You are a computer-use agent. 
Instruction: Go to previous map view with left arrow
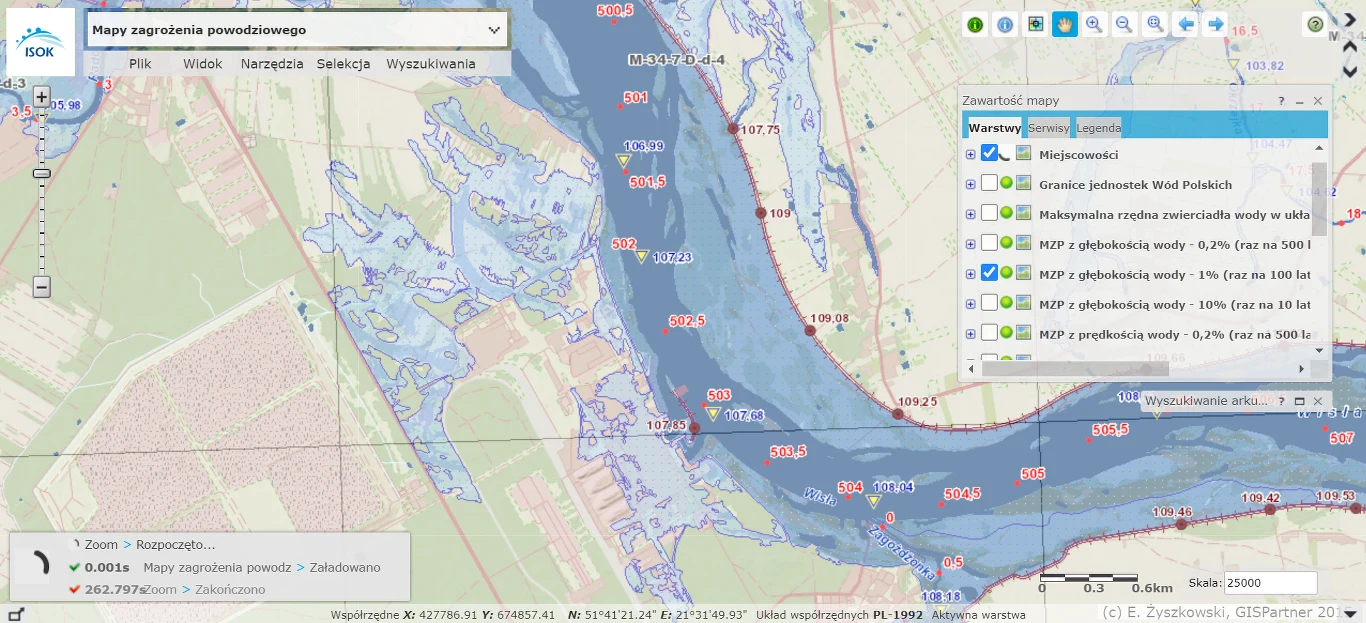1186,25
